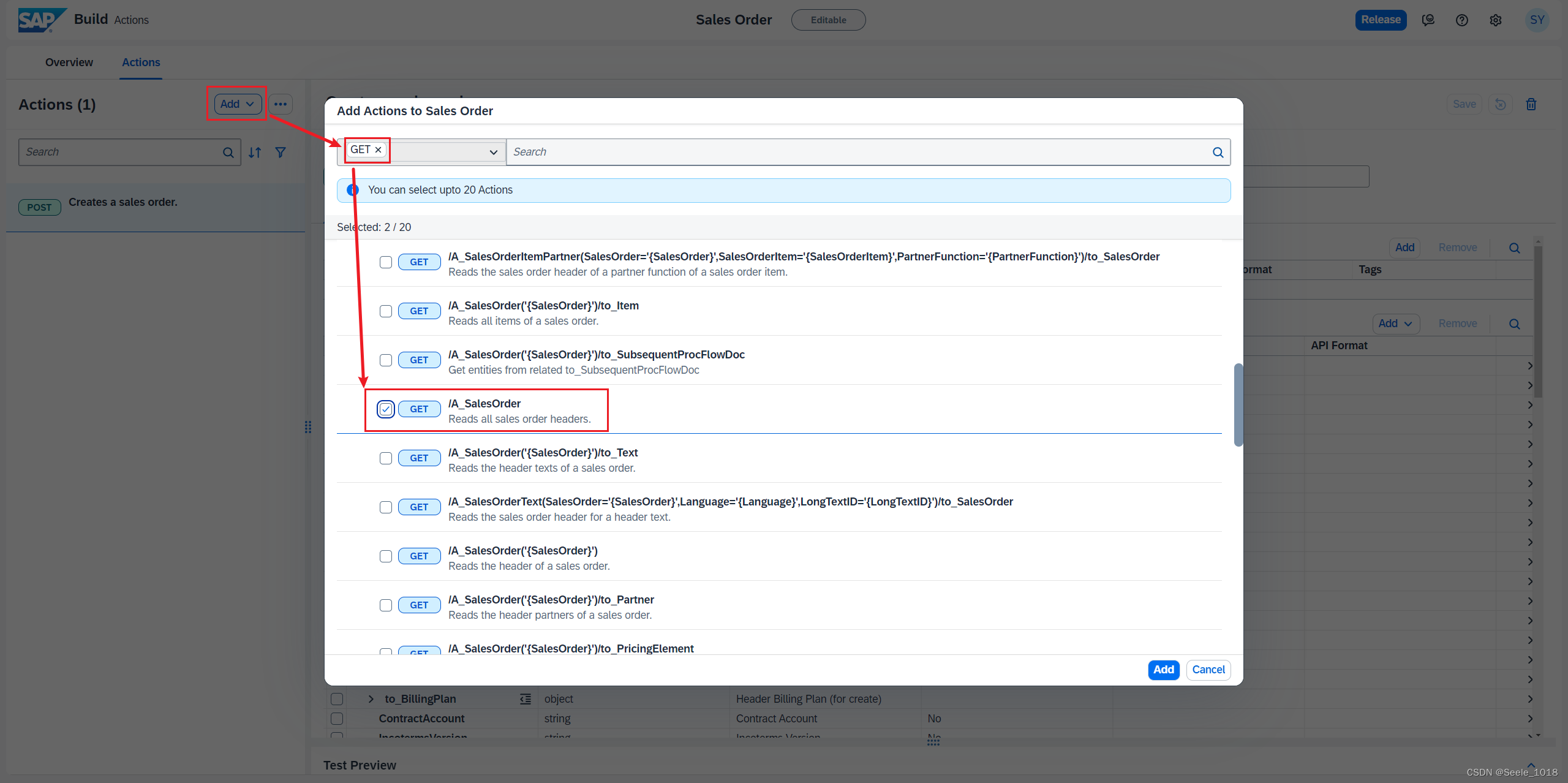Expand the Test Preview panel
This screenshot has height=783, width=1568.
pos(1531,765)
